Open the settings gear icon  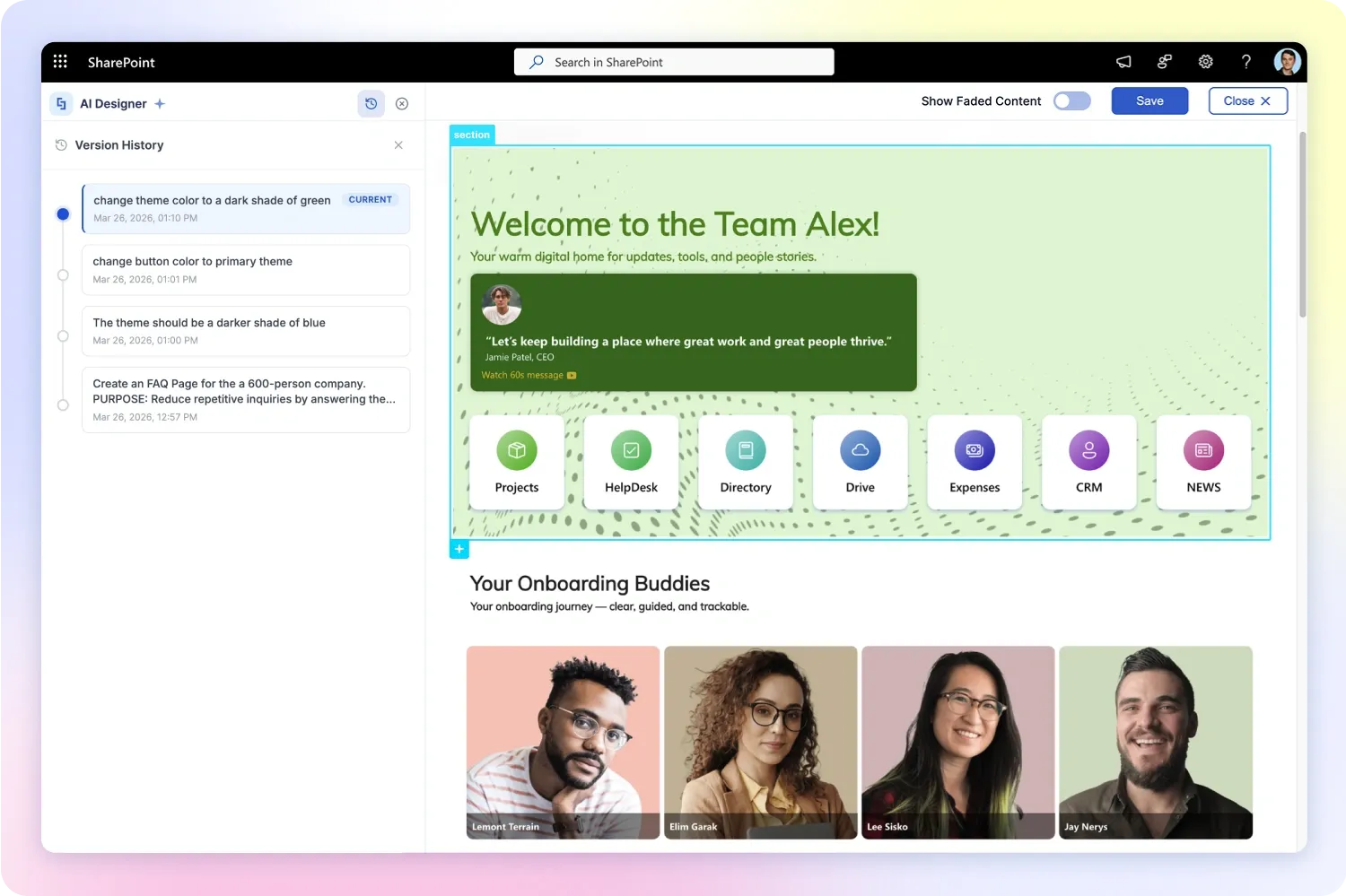(1206, 62)
